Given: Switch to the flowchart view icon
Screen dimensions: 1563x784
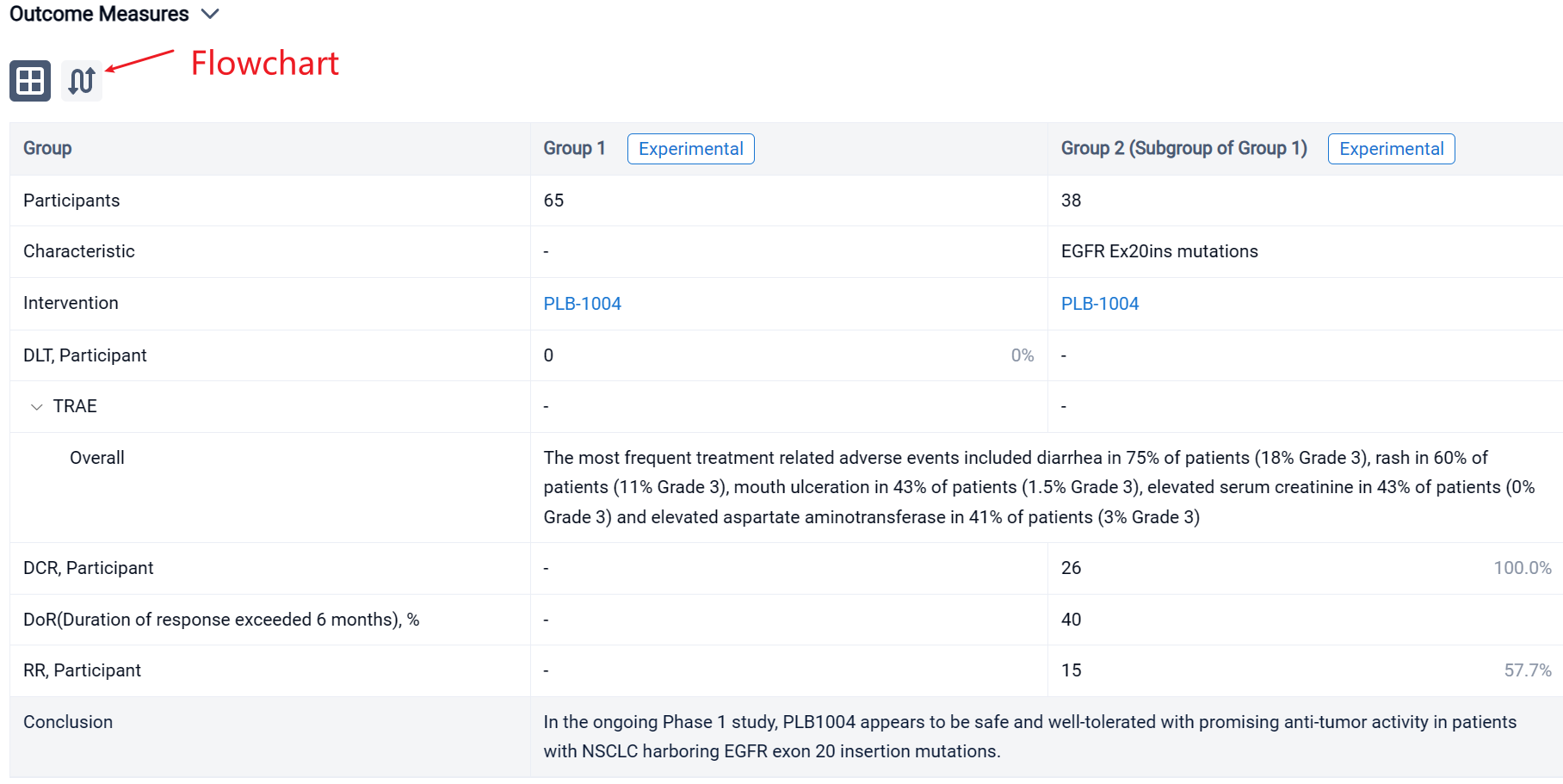Looking at the screenshot, I should click(x=82, y=81).
